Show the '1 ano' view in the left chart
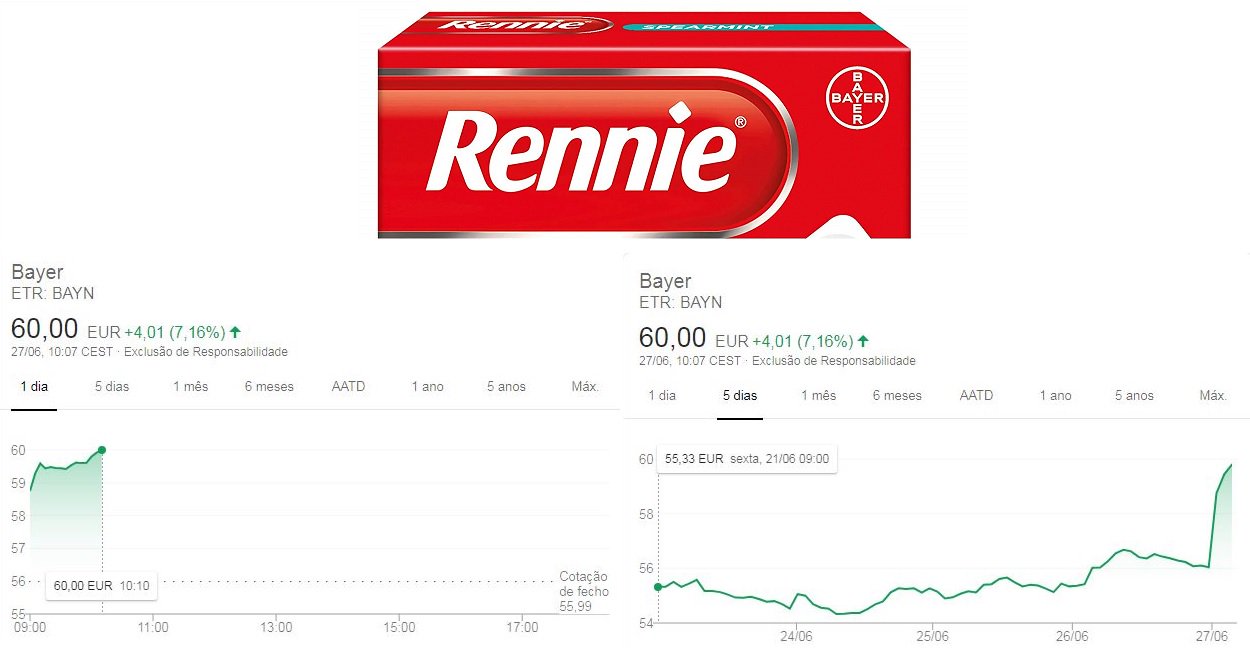The image size is (1250, 666). (x=427, y=386)
